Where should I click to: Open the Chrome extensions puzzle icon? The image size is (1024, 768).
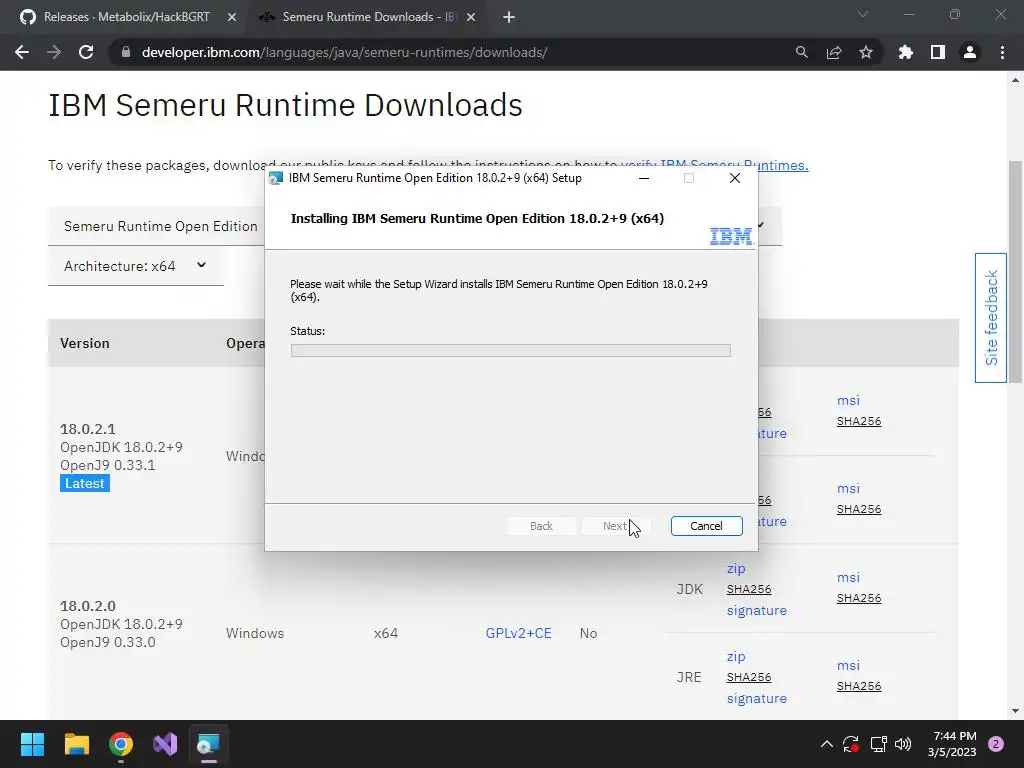(906, 52)
